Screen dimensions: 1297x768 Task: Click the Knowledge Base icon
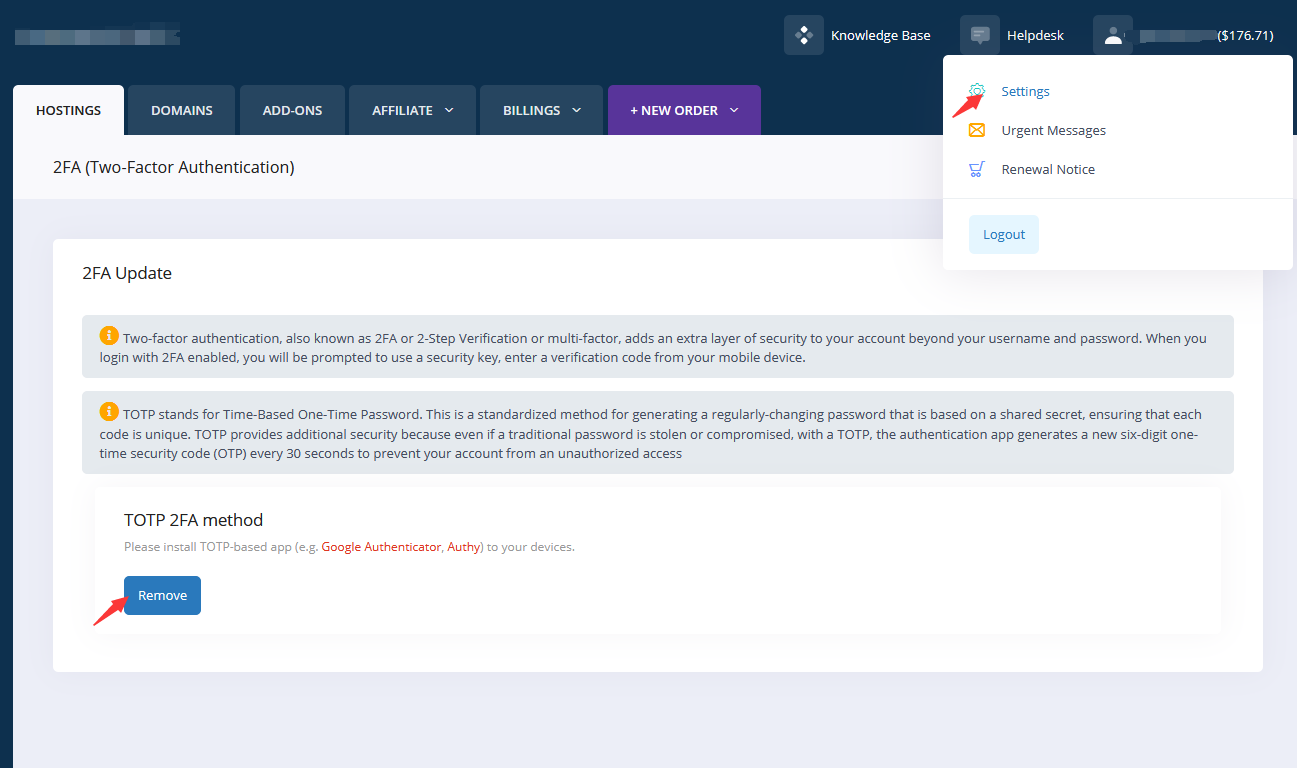click(x=804, y=35)
